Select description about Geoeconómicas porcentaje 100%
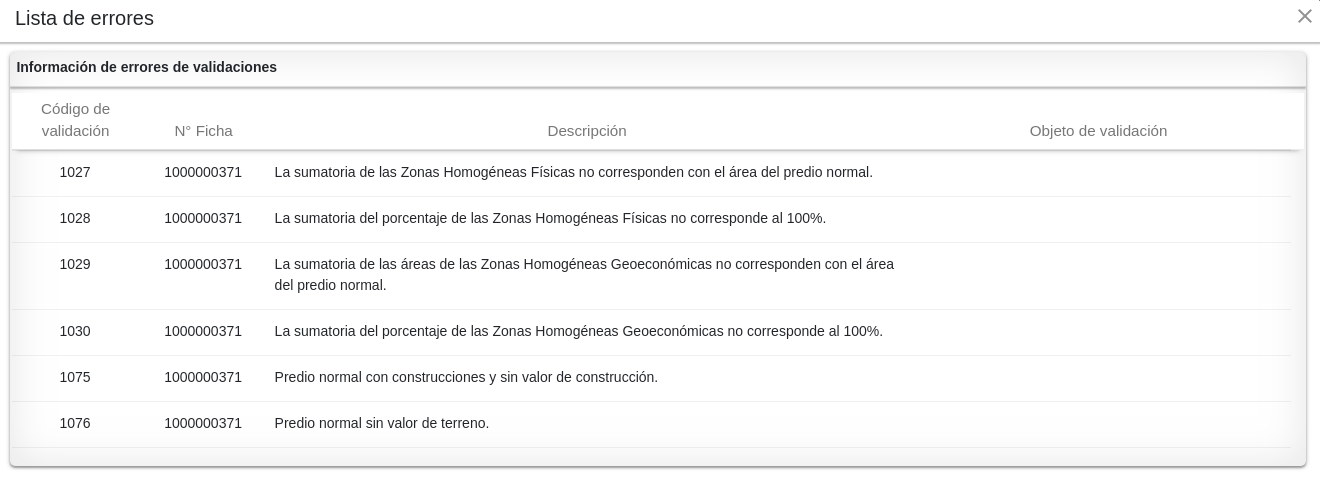This screenshot has width=1320, height=477. (x=579, y=331)
